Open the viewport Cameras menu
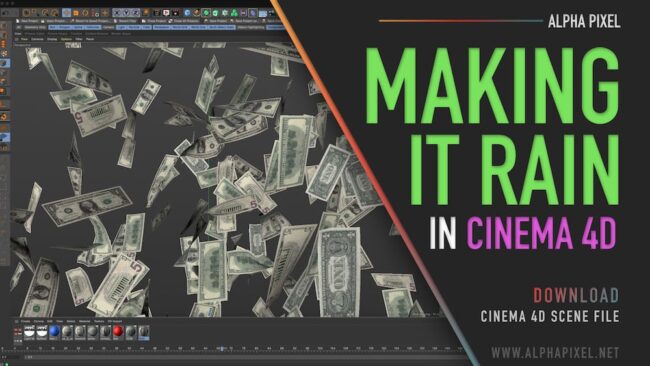The width and height of the screenshot is (650, 366). [37, 39]
